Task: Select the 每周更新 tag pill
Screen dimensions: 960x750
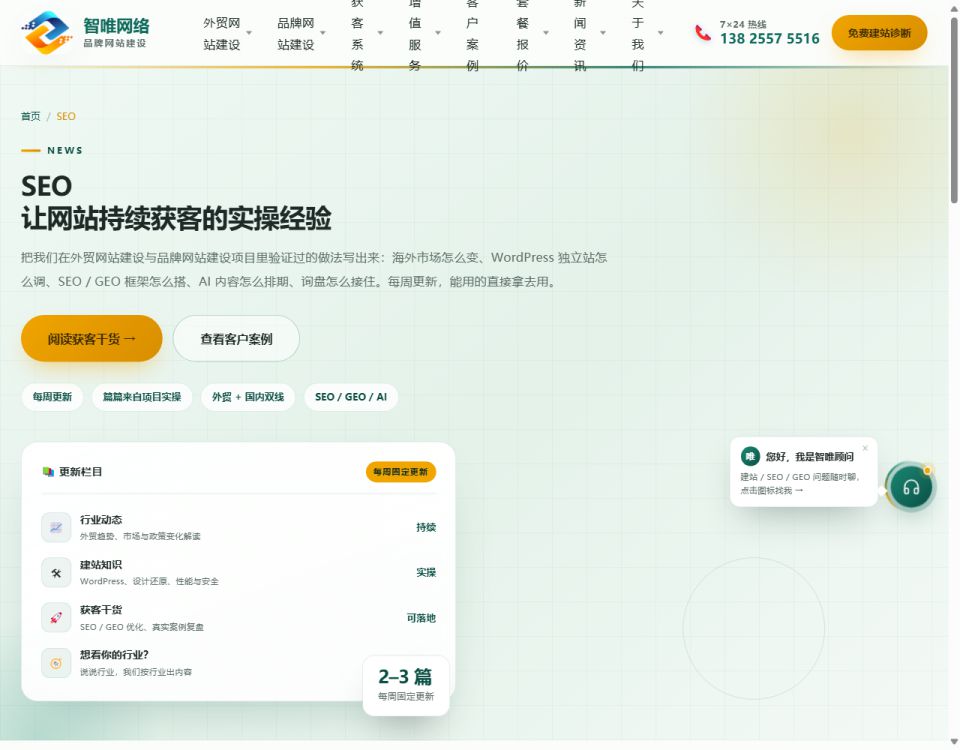Action: (53, 397)
